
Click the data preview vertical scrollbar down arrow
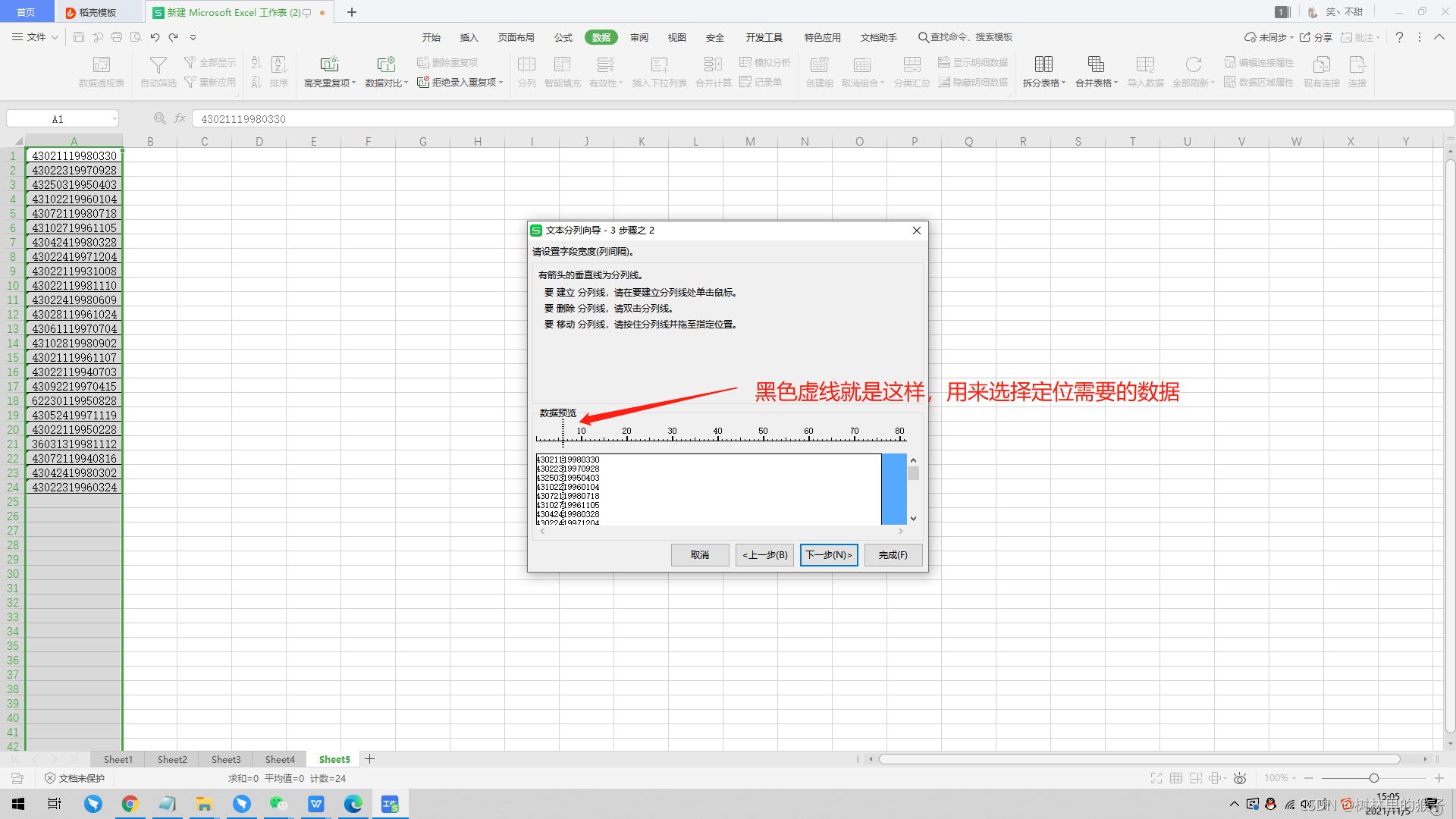click(x=914, y=519)
